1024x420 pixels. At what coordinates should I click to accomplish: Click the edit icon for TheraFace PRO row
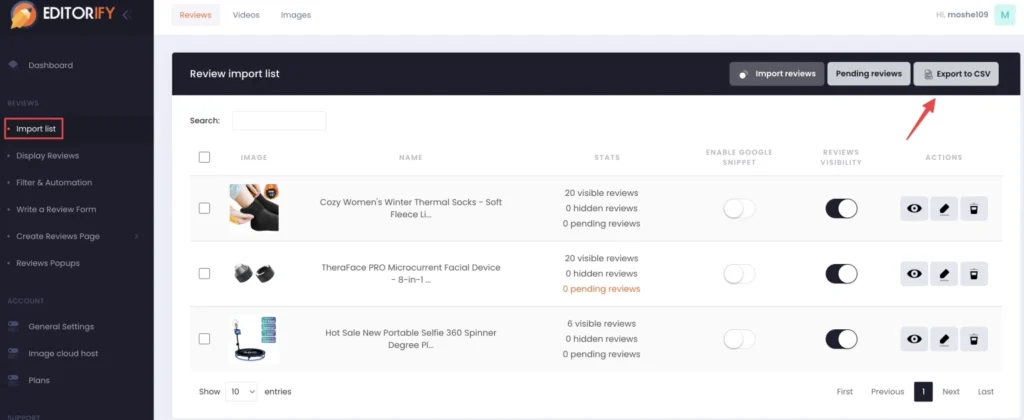[944, 274]
